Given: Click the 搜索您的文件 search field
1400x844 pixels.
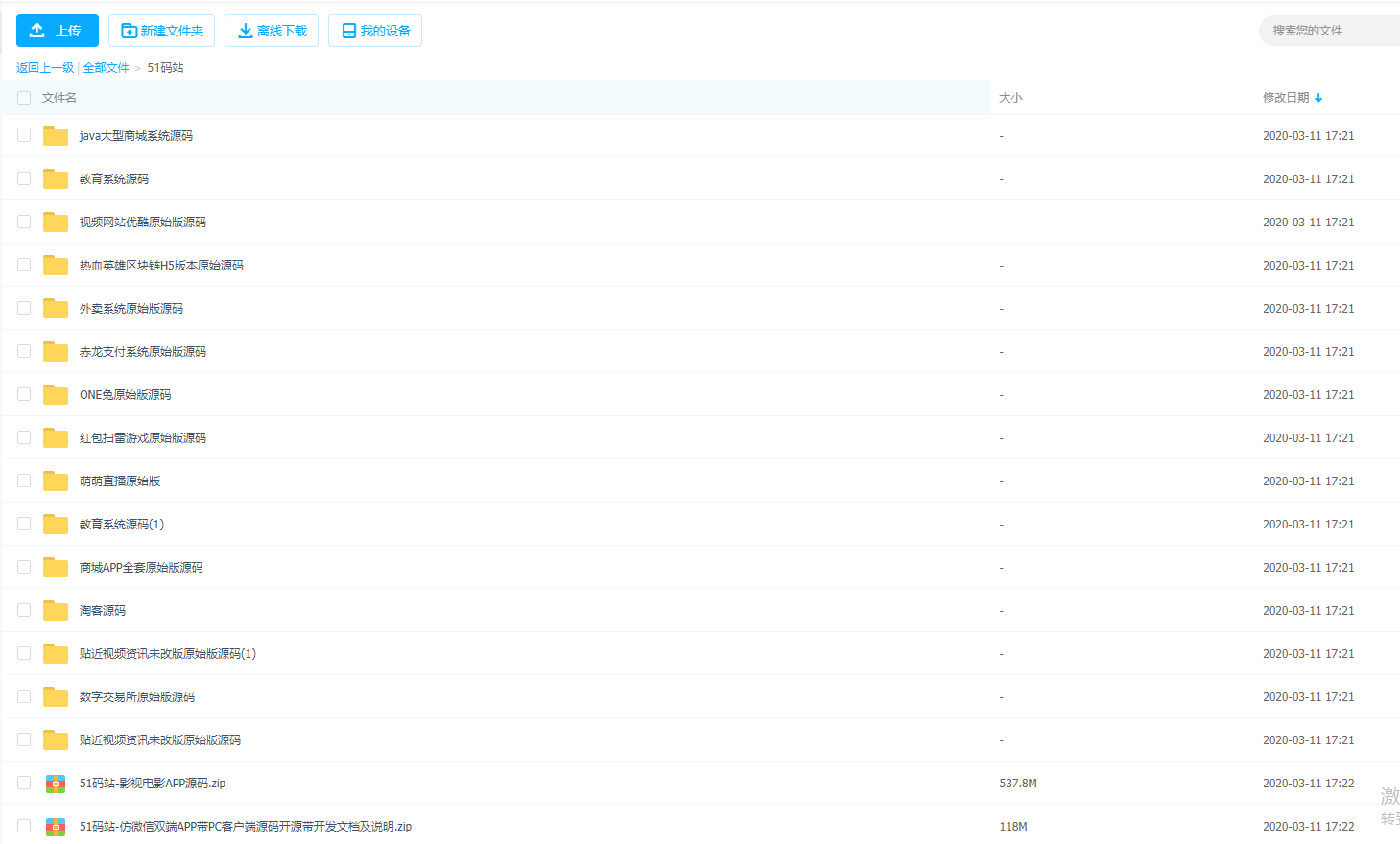Looking at the screenshot, I should [1330, 31].
